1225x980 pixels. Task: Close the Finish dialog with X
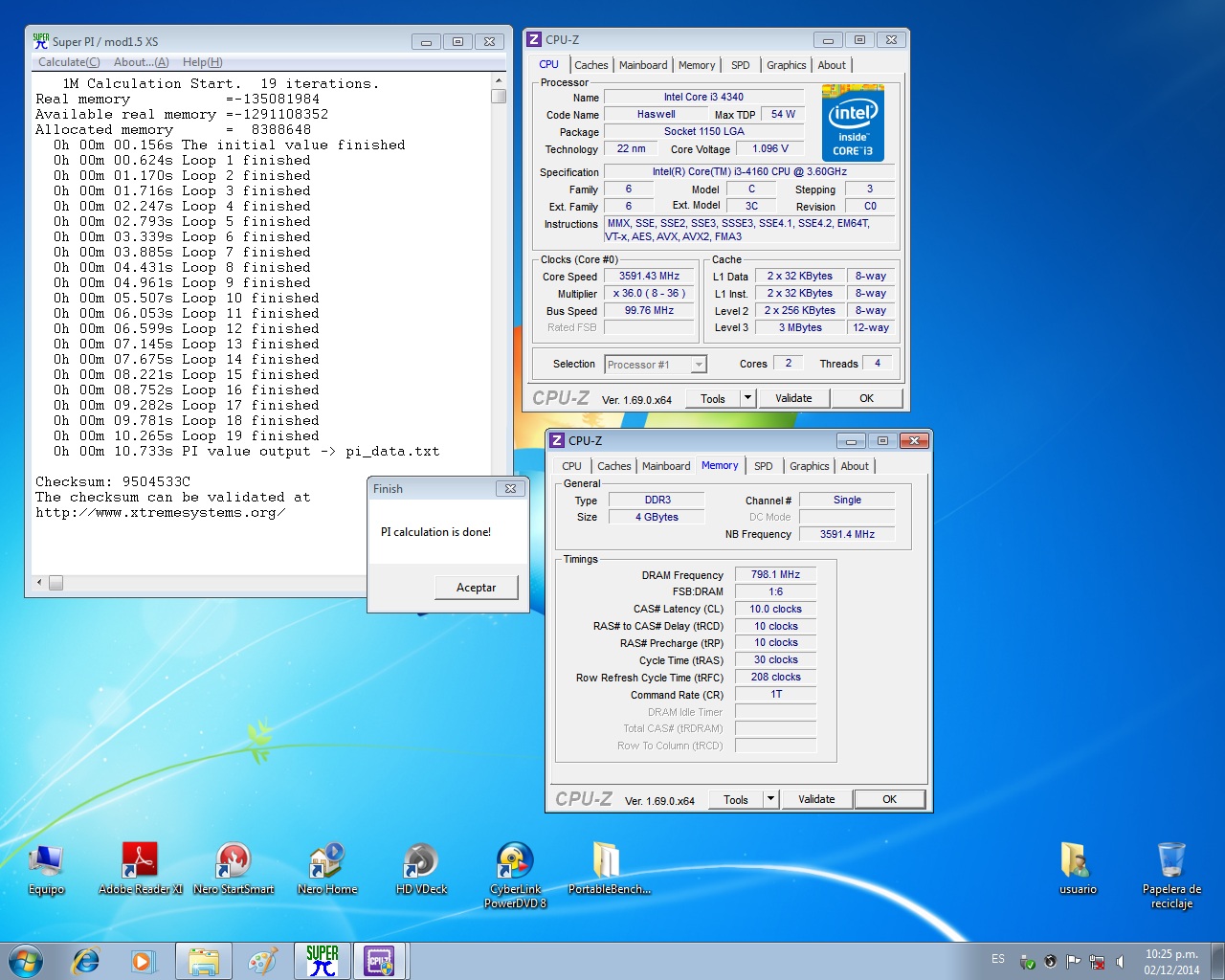coord(510,488)
